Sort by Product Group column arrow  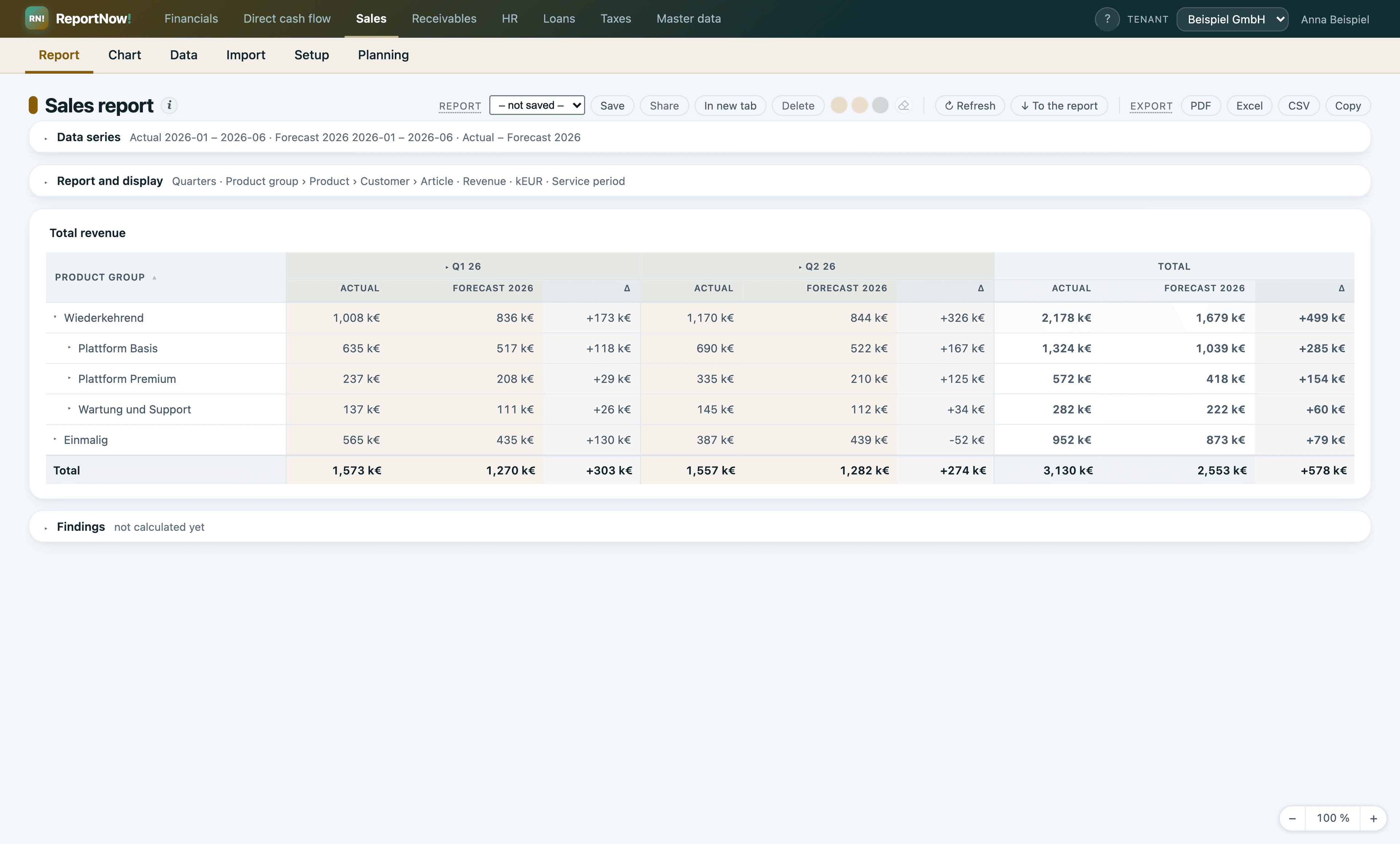[x=154, y=277]
